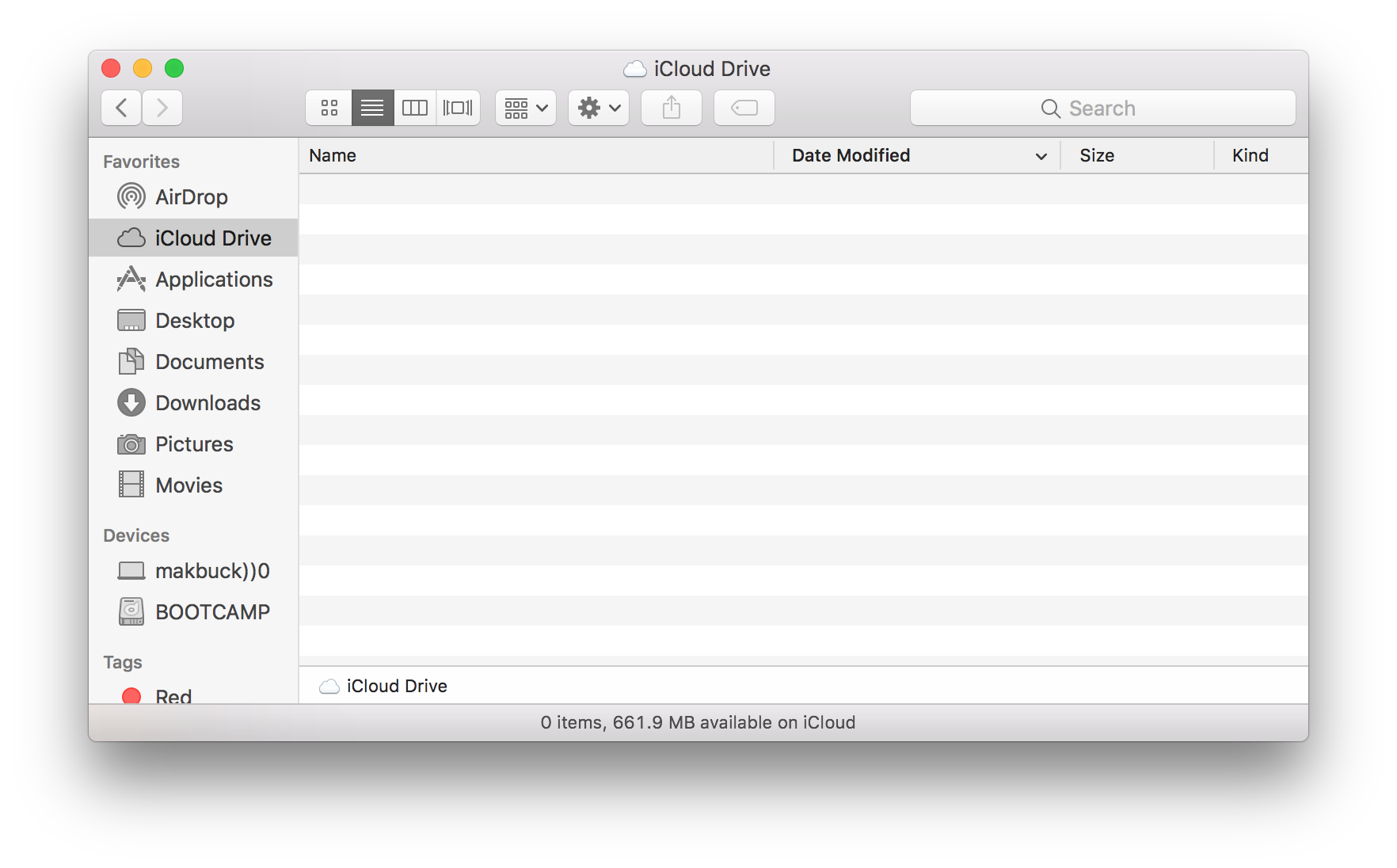Open Pictures from the sidebar

tap(193, 444)
